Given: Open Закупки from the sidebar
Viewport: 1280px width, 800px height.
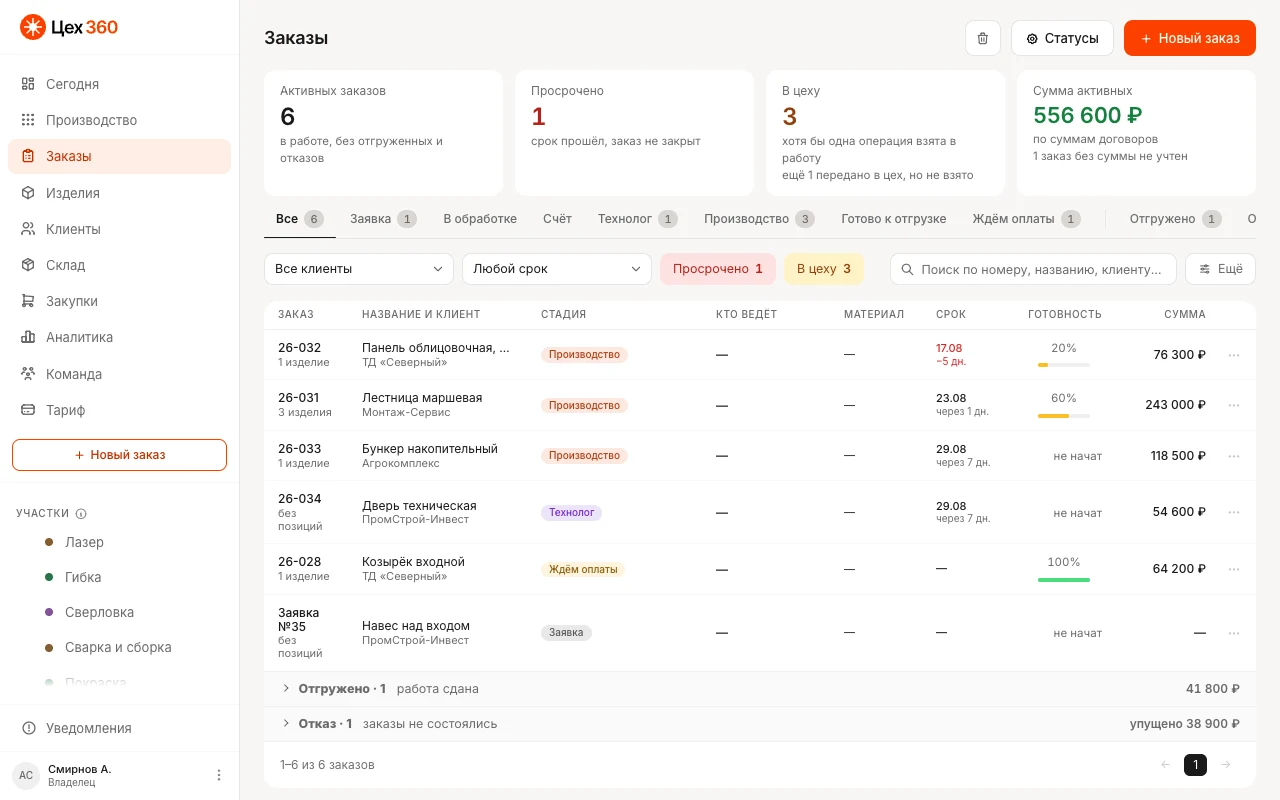Looking at the screenshot, I should 119,301.
